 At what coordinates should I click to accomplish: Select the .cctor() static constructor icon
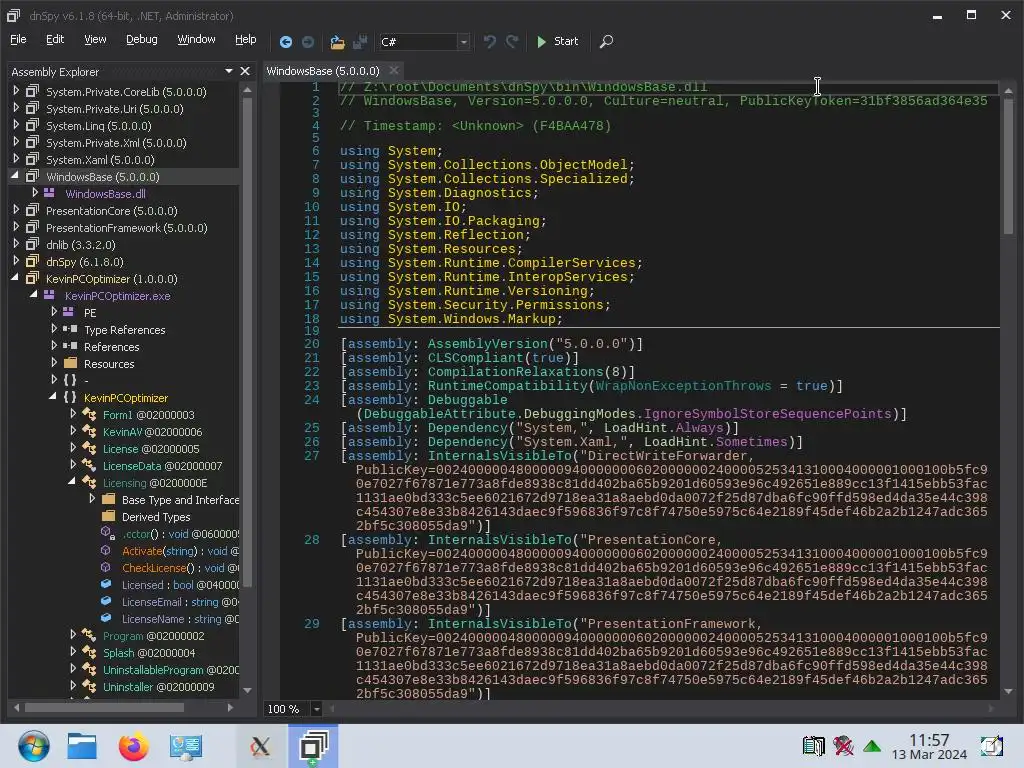point(107,533)
